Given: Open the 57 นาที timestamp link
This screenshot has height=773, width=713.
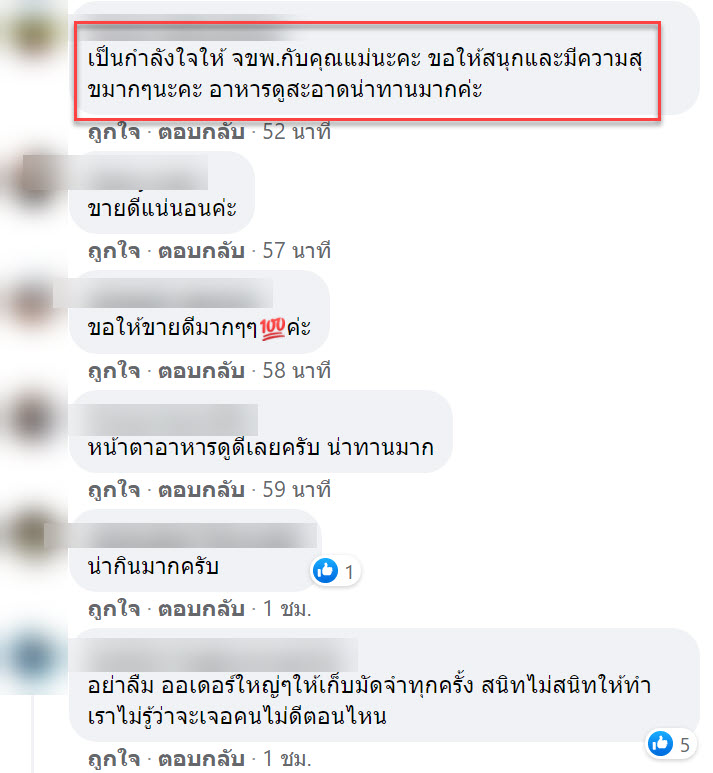Looking at the screenshot, I should point(296,251).
